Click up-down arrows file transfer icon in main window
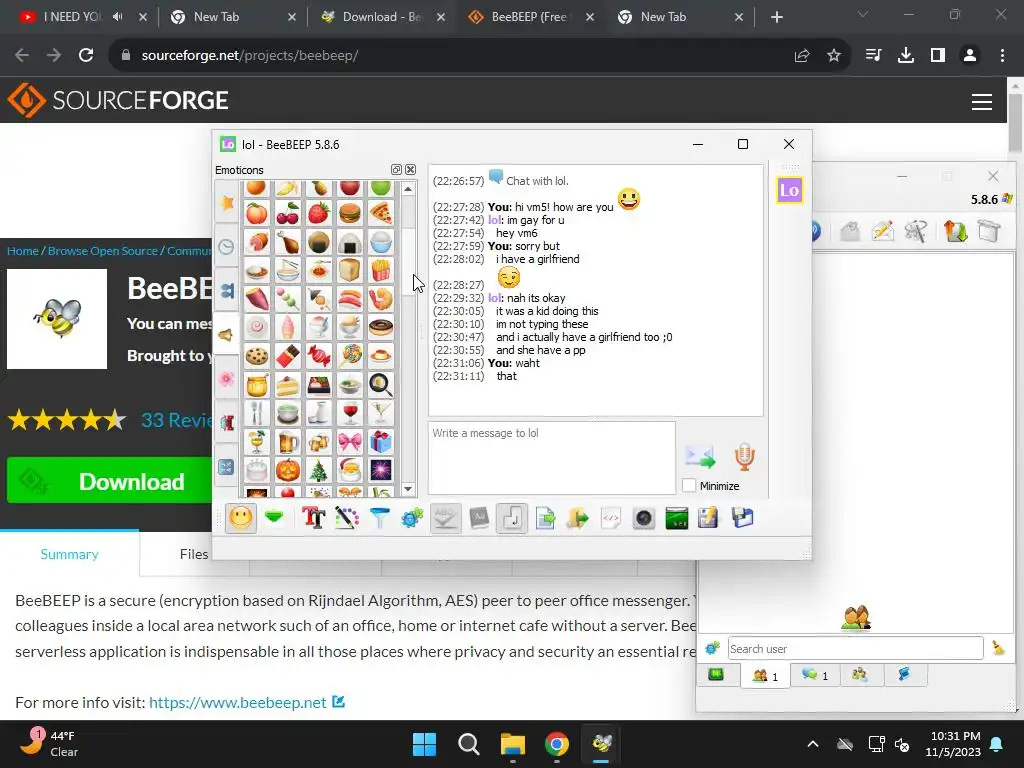Screen dimensions: 1024x768 pos(955,231)
